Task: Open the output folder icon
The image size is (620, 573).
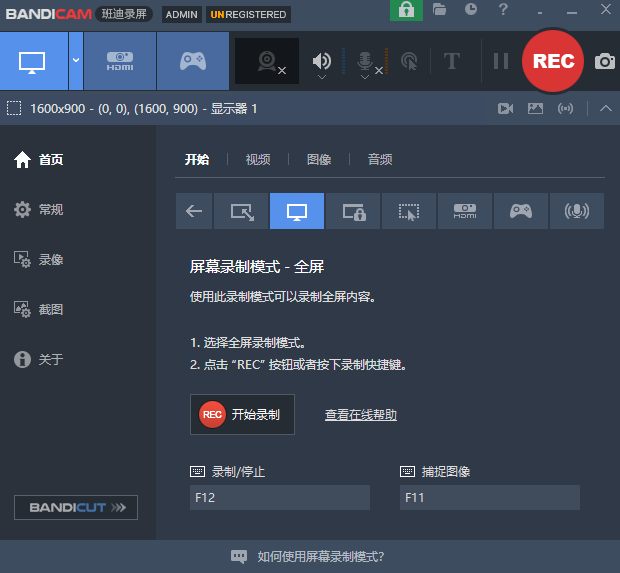Action: pyautogui.click(x=439, y=9)
